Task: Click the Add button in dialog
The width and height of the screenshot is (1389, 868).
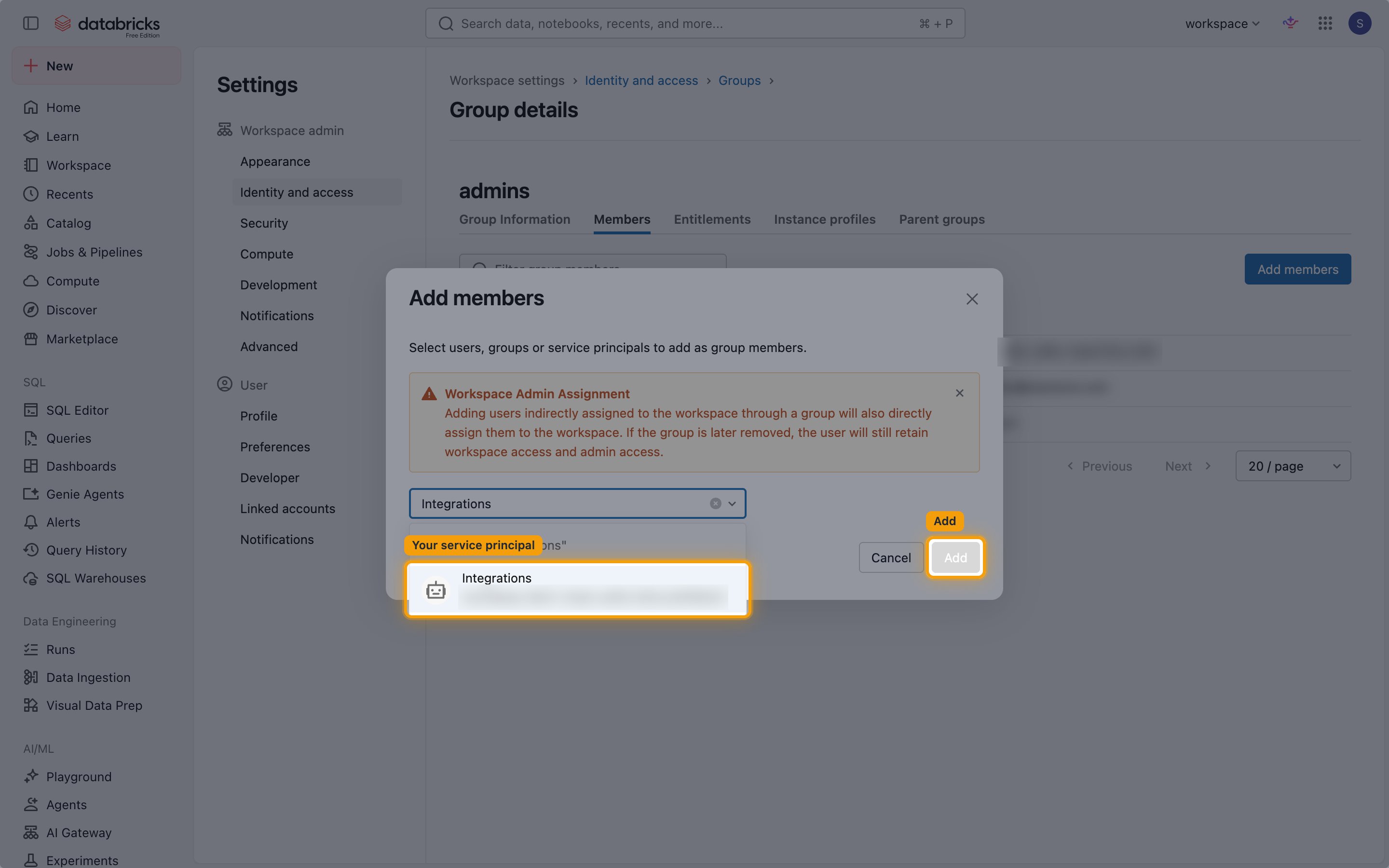Action: pyautogui.click(x=955, y=557)
